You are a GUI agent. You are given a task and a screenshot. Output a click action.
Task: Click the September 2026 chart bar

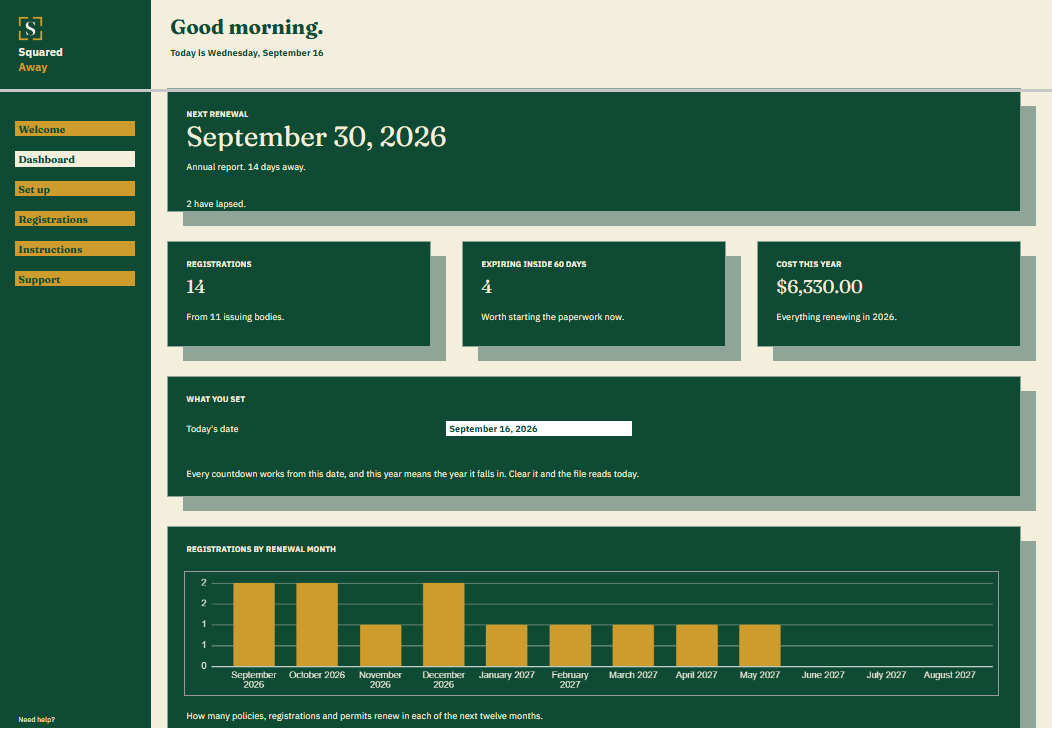pyautogui.click(x=254, y=624)
